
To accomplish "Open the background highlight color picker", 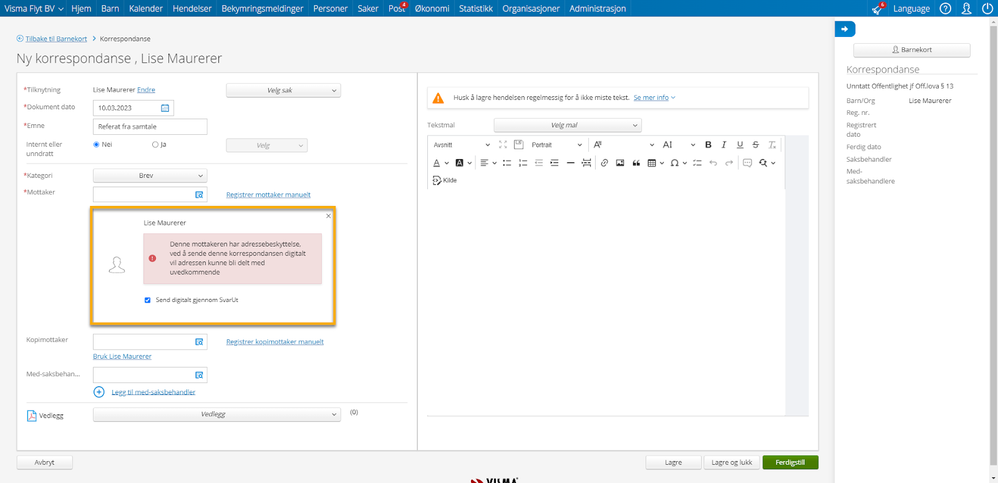I will 464,163.
